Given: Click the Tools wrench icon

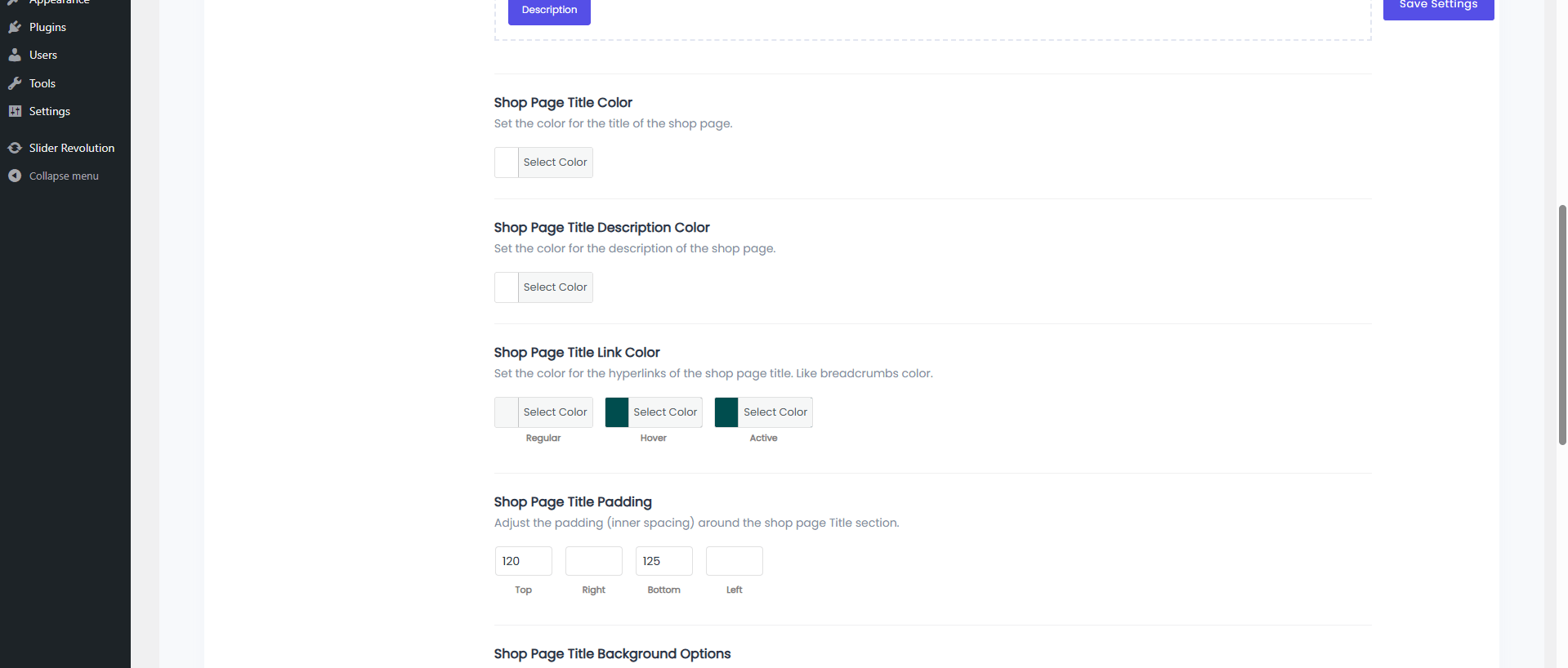Looking at the screenshot, I should click(x=15, y=83).
